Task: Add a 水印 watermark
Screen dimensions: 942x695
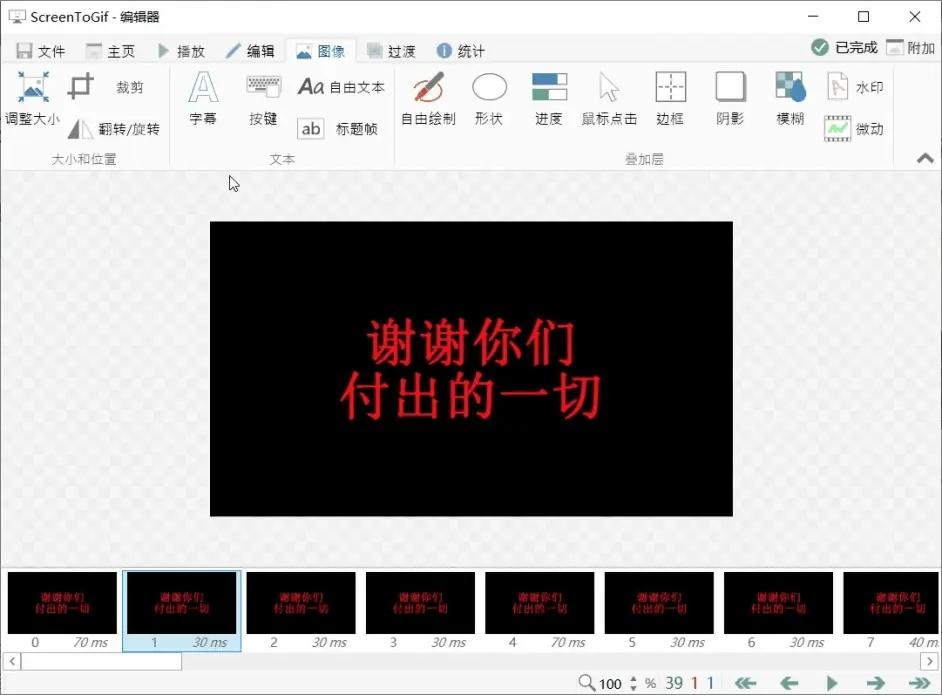Action: tap(854, 87)
